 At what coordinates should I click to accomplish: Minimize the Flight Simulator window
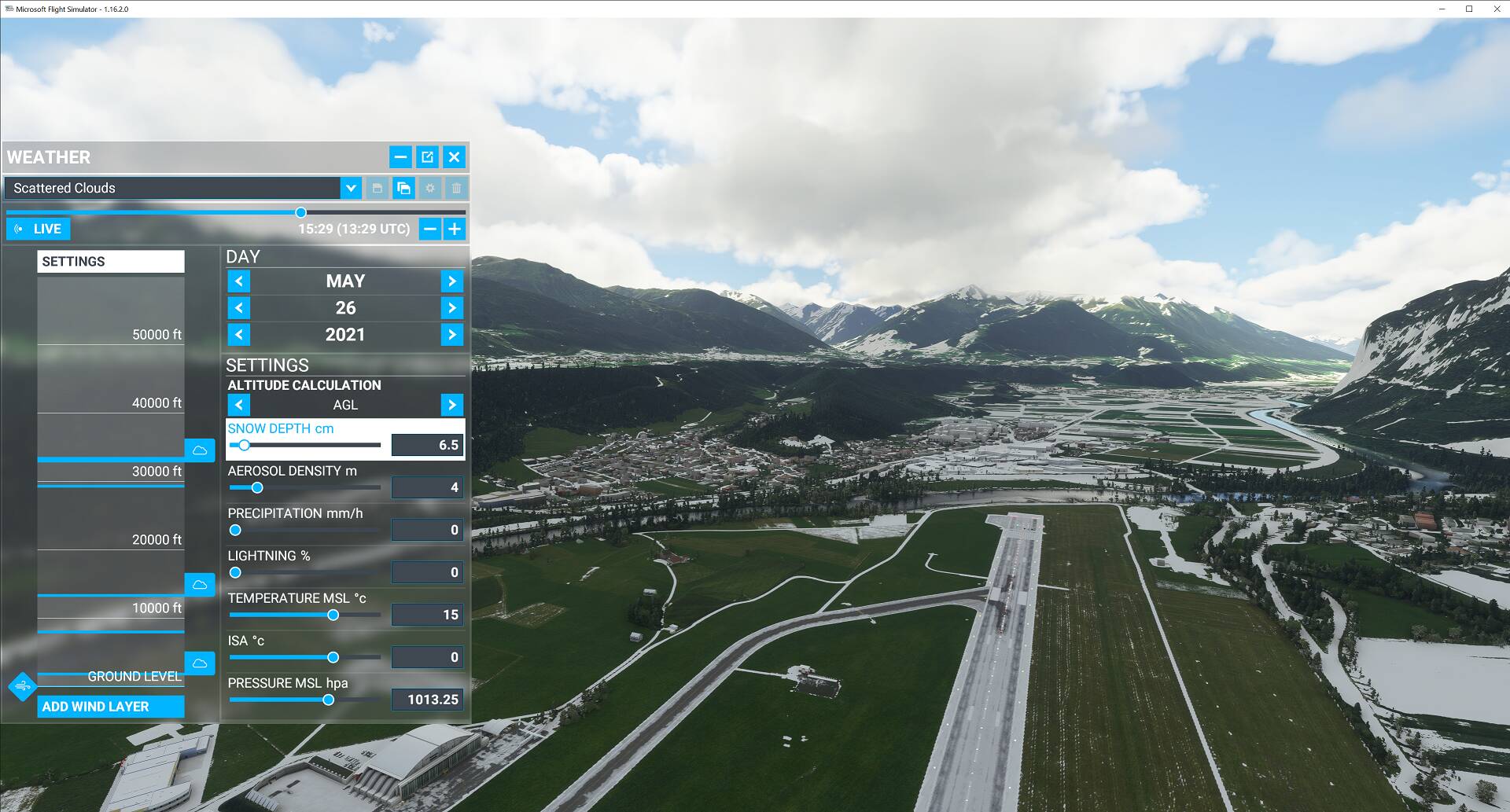[1442, 9]
